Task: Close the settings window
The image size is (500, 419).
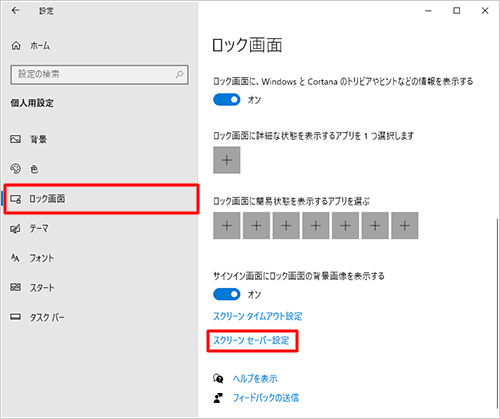Action: [x=485, y=11]
